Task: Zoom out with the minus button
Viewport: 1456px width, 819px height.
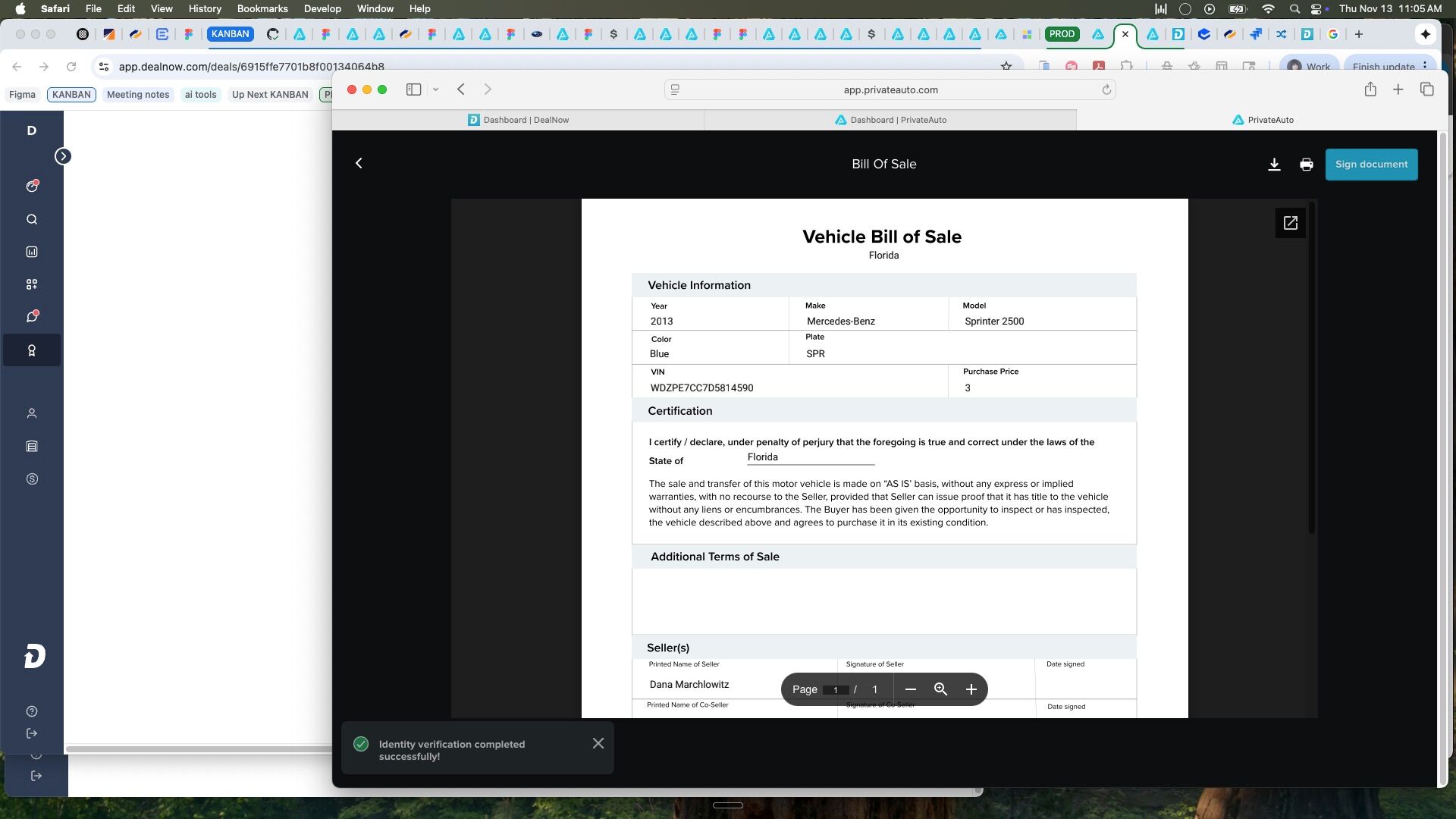Action: 911,689
